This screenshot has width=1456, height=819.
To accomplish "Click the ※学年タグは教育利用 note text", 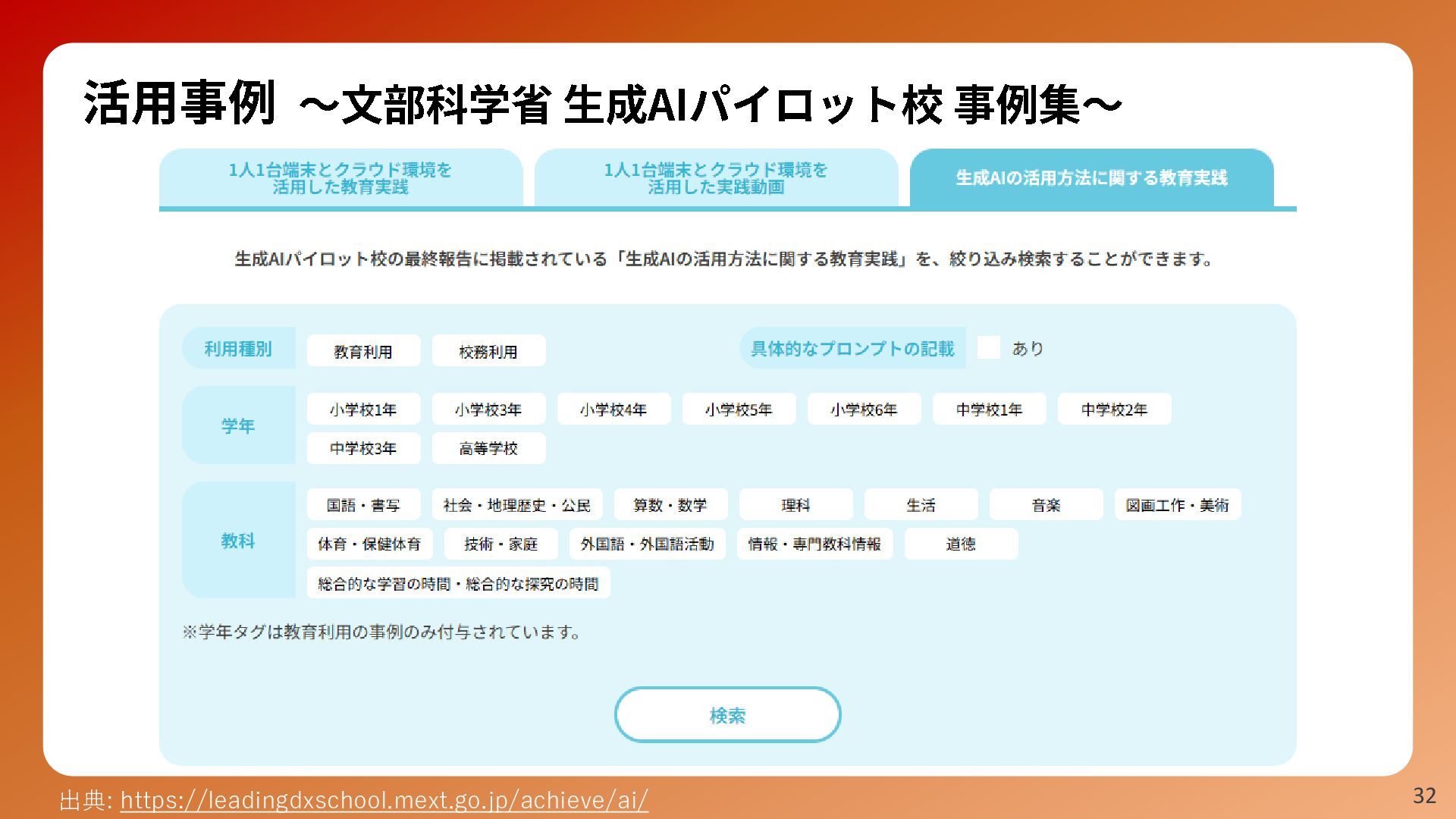I will 382,632.
